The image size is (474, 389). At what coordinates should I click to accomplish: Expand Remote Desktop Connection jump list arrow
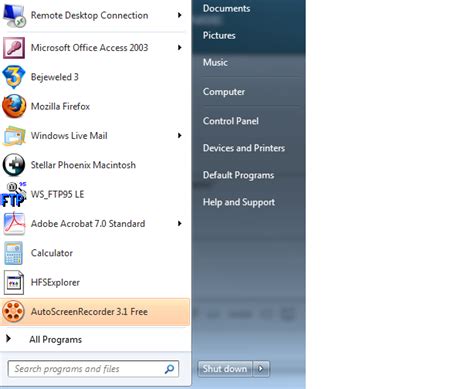click(180, 15)
